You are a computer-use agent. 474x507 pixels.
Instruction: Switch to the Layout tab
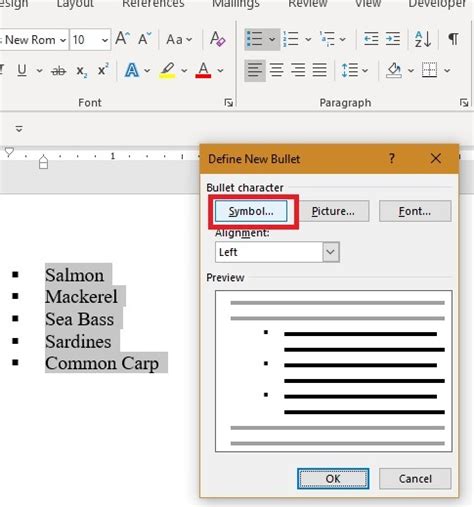[x=75, y=3]
